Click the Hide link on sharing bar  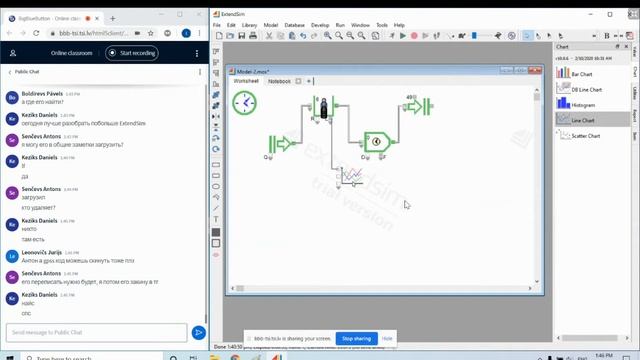pyautogui.click(x=387, y=338)
